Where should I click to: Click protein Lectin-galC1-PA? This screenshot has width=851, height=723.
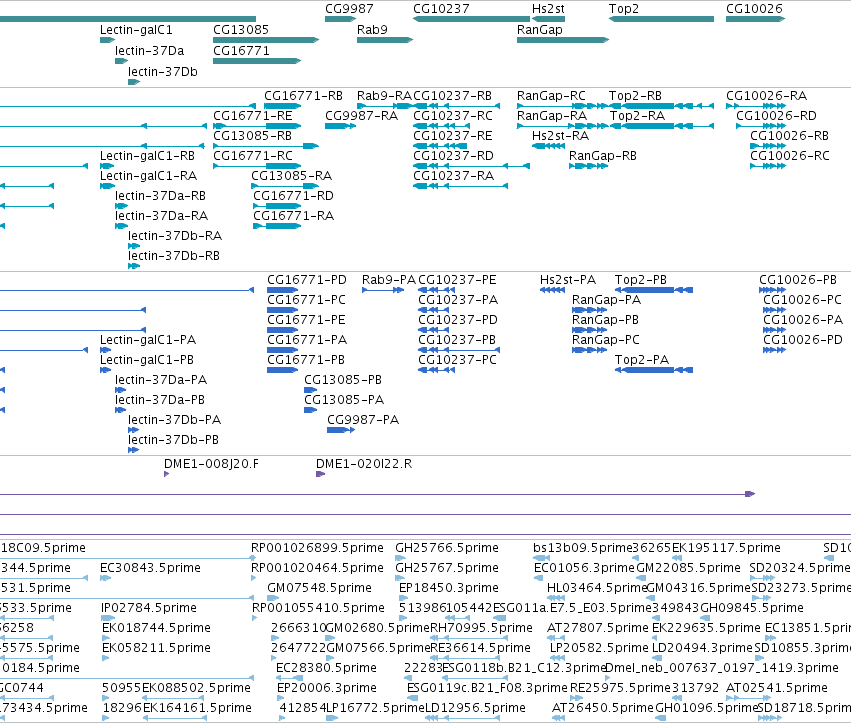click(x=148, y=340)
